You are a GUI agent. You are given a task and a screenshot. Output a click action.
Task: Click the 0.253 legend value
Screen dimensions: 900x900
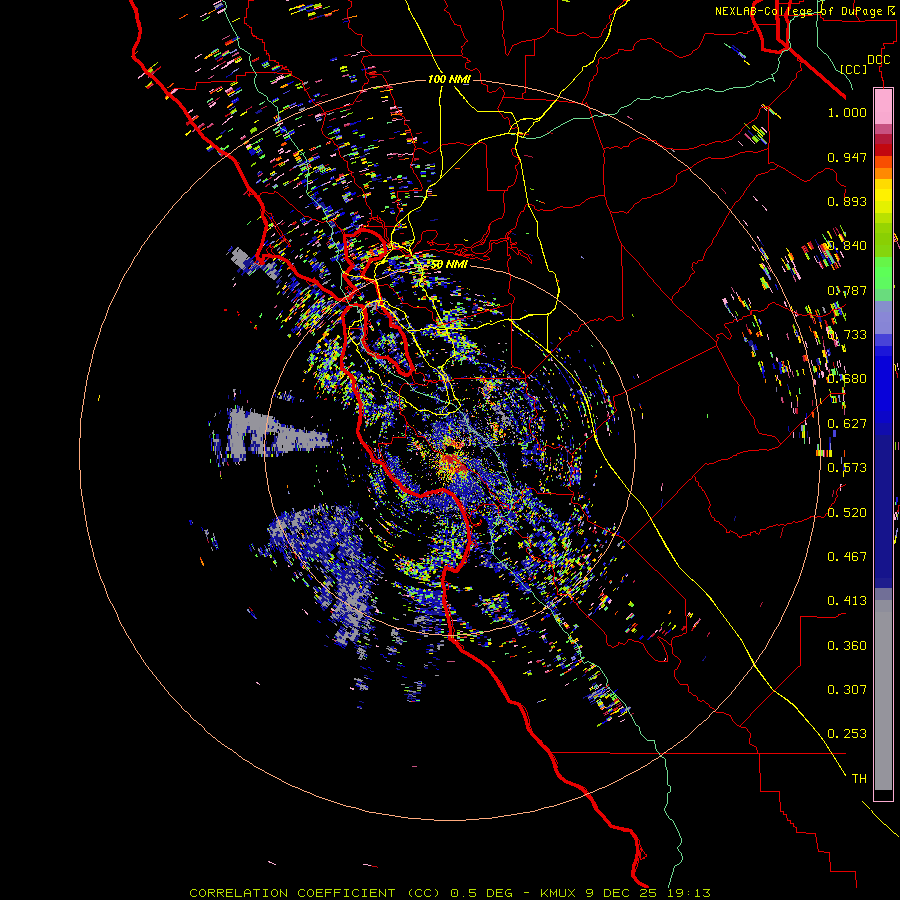click(847, 734)
